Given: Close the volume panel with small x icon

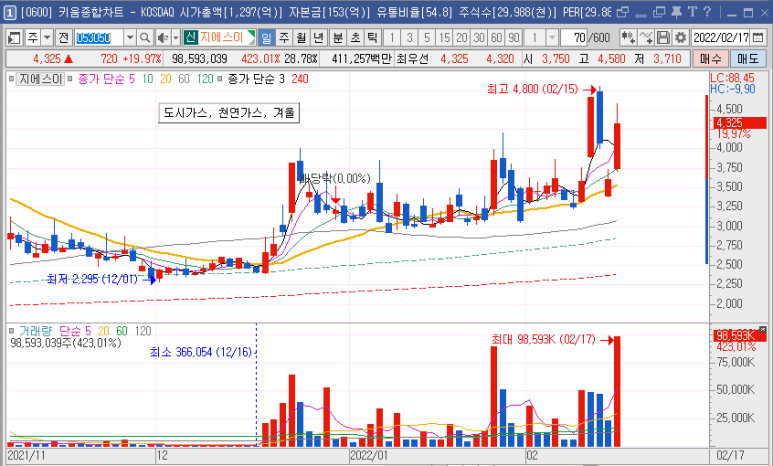Looking at the screenshot, I should coord(763,329).
